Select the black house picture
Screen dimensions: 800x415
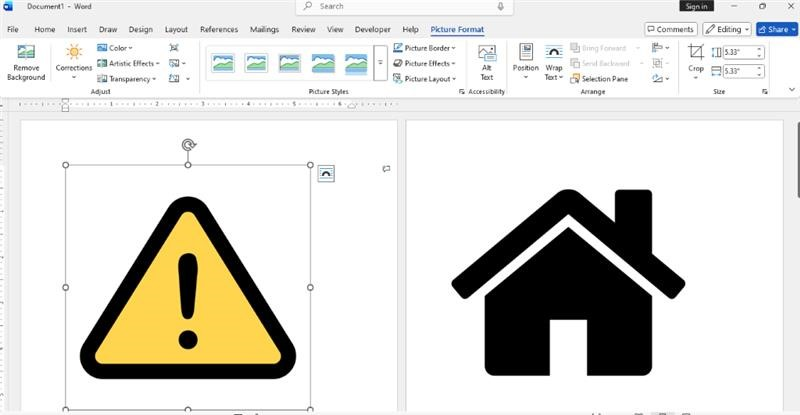pos(568,283)
